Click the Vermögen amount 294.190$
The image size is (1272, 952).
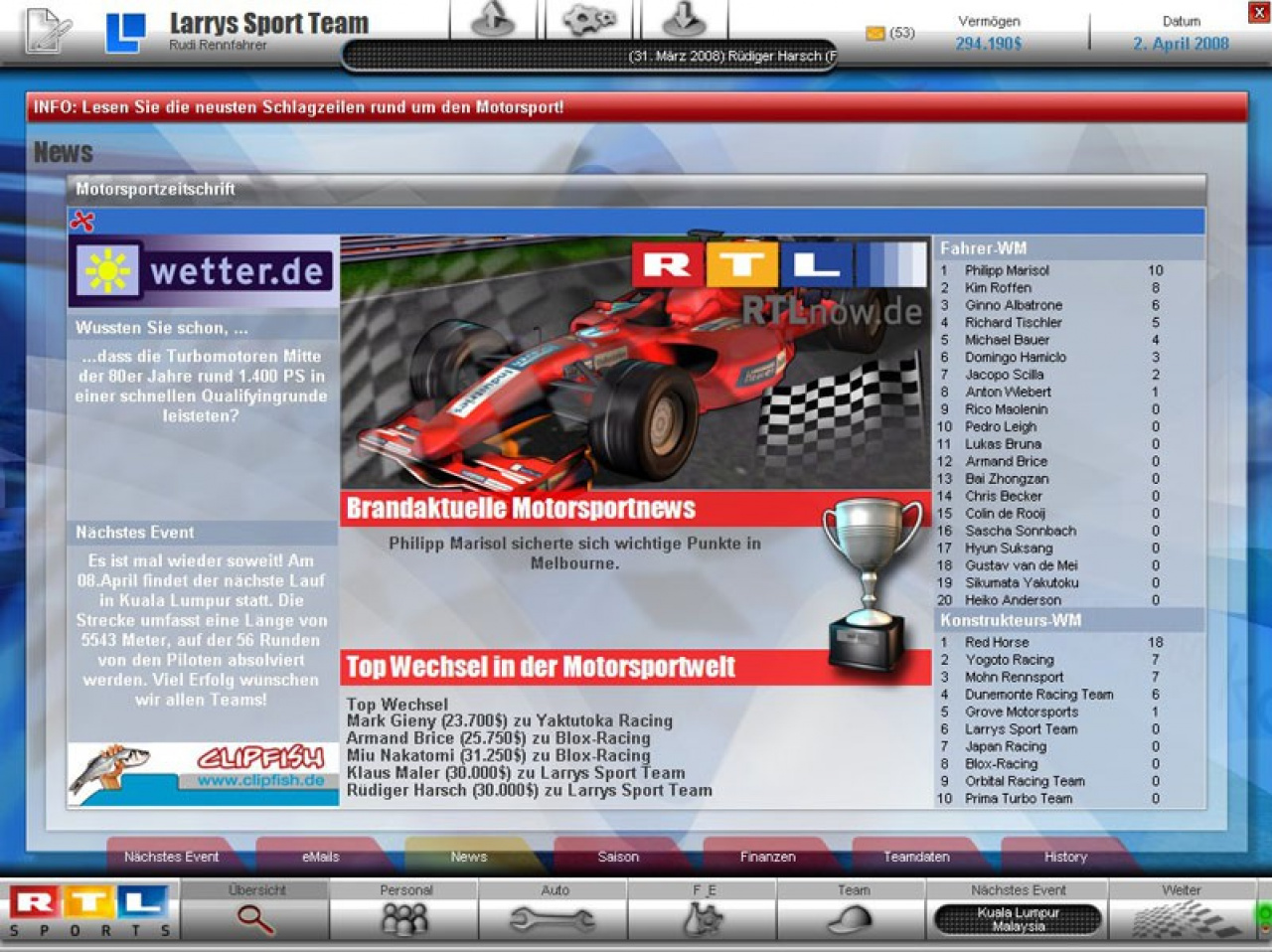989,44
